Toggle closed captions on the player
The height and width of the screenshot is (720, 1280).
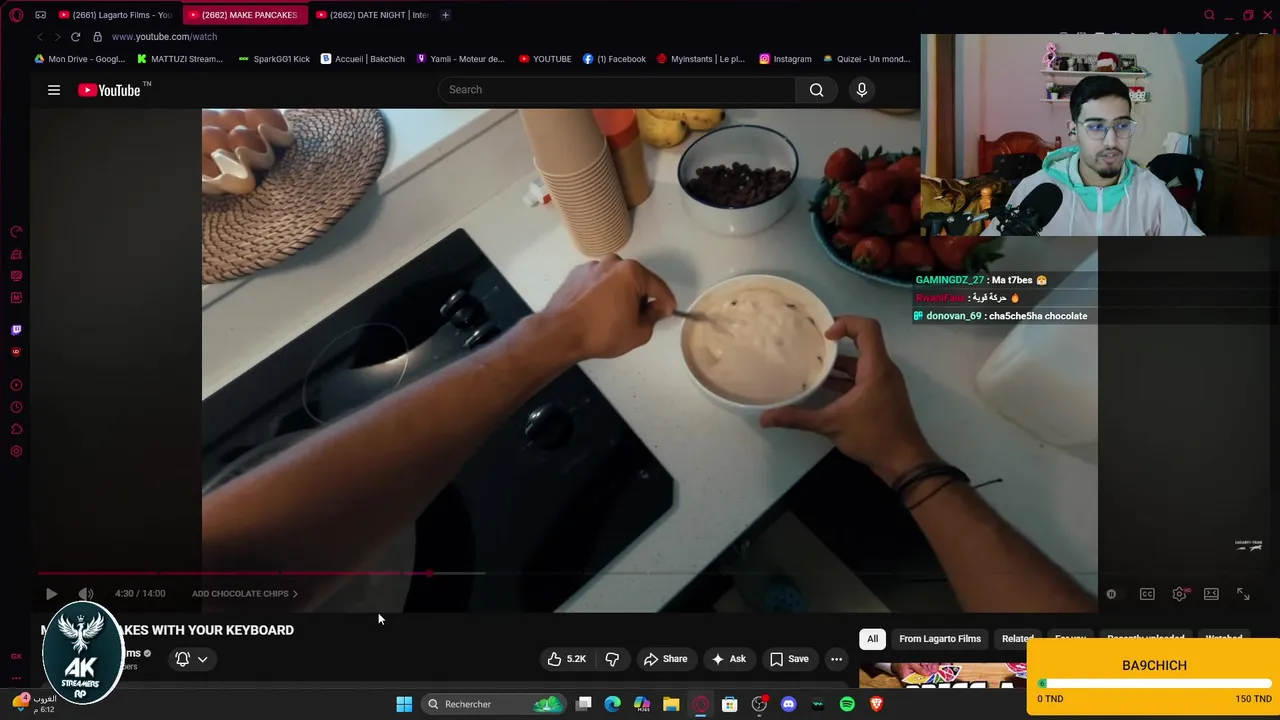1147,594
